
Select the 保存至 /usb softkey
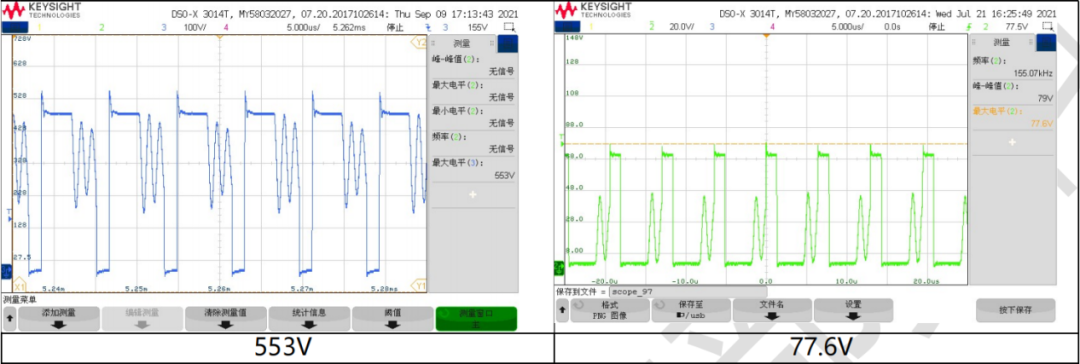coord(691,310)
